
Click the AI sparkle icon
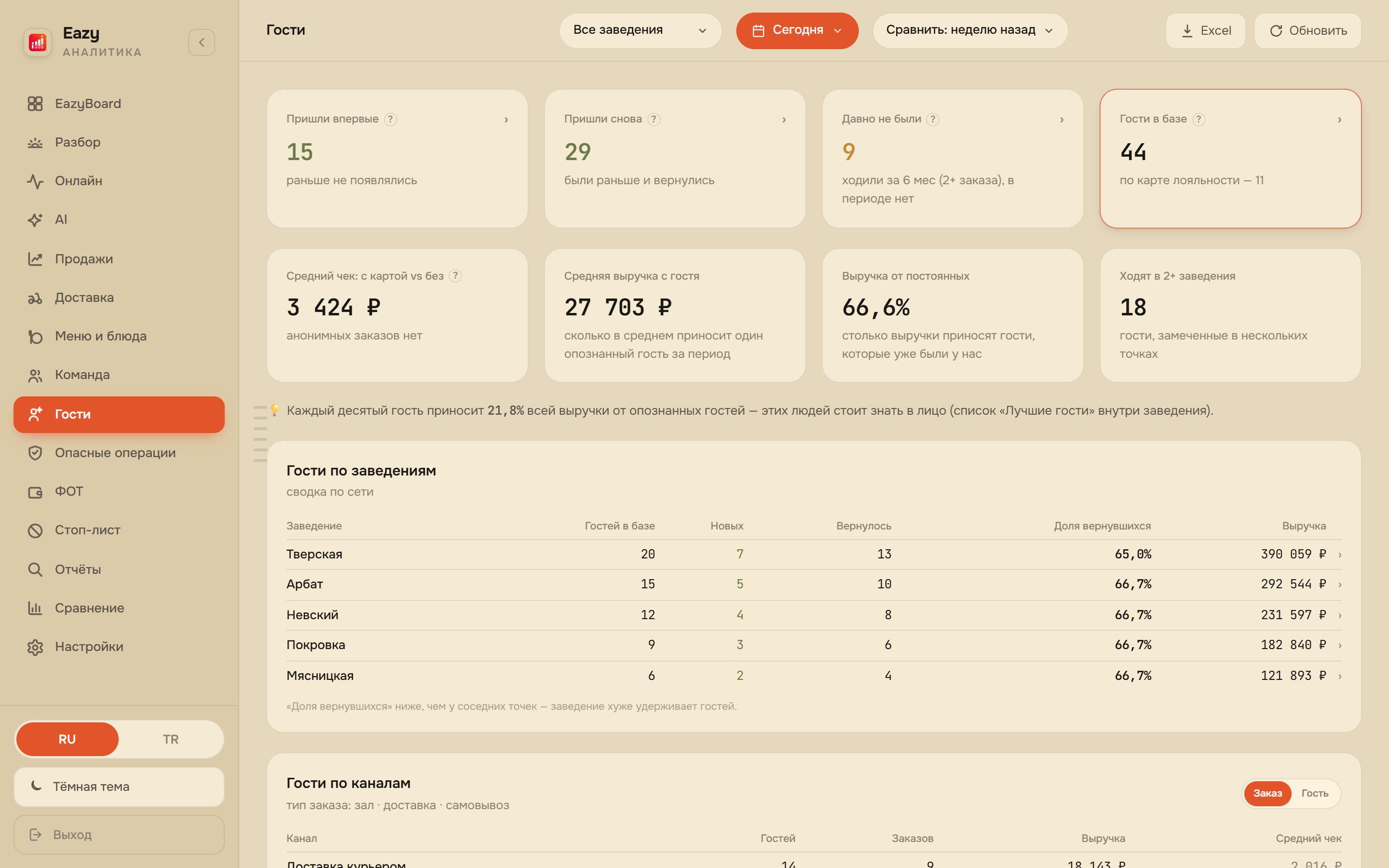tap(35, 220)
